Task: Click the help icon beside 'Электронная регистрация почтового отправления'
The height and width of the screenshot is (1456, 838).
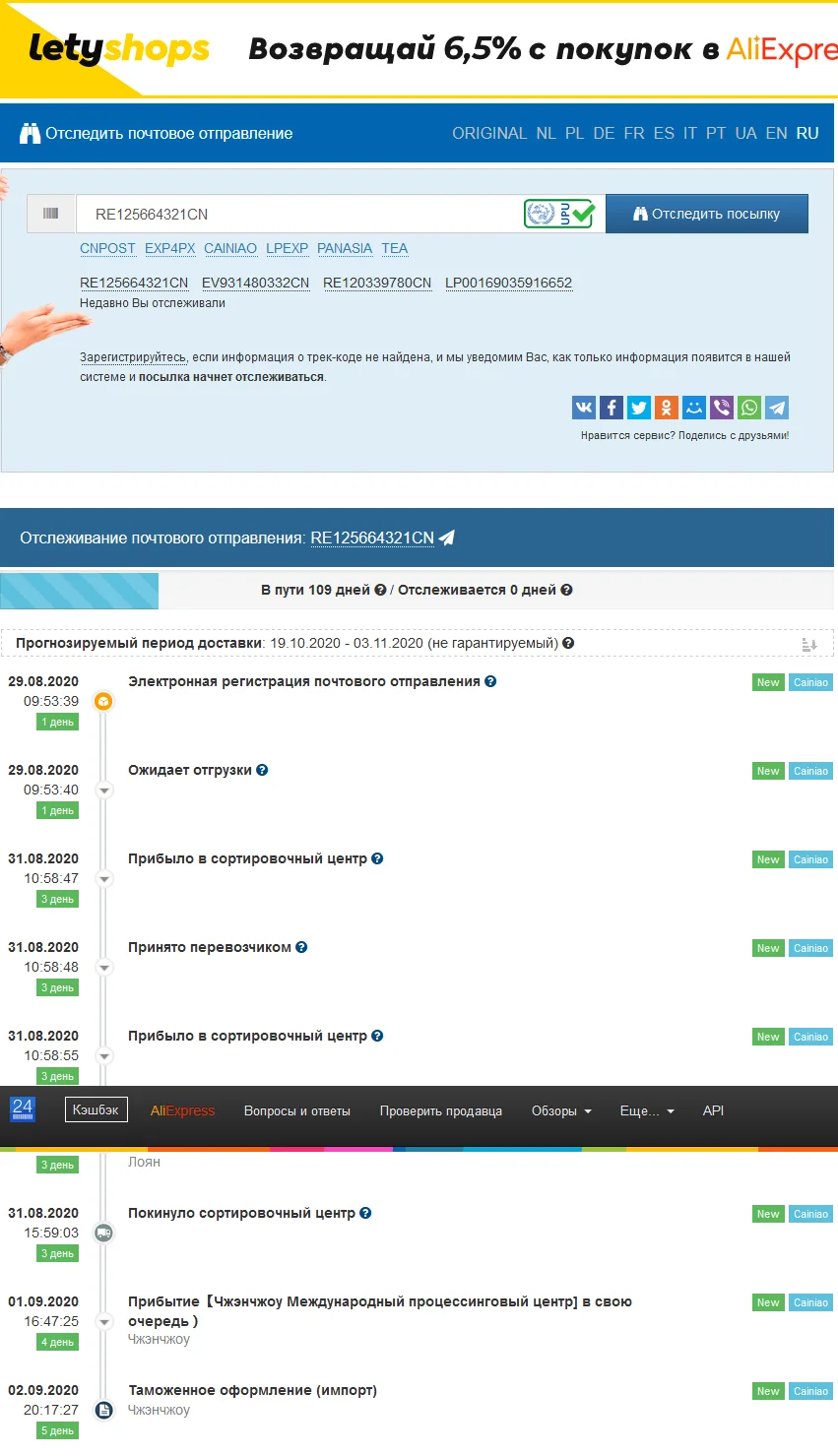Action: [490, 681]
